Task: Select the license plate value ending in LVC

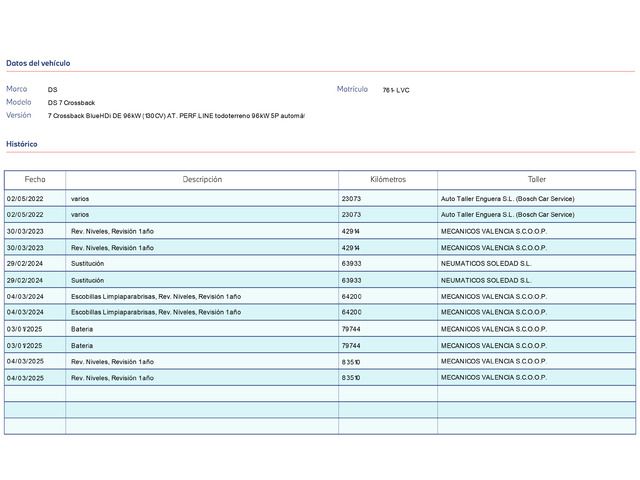Action: [x=396, y=90]
